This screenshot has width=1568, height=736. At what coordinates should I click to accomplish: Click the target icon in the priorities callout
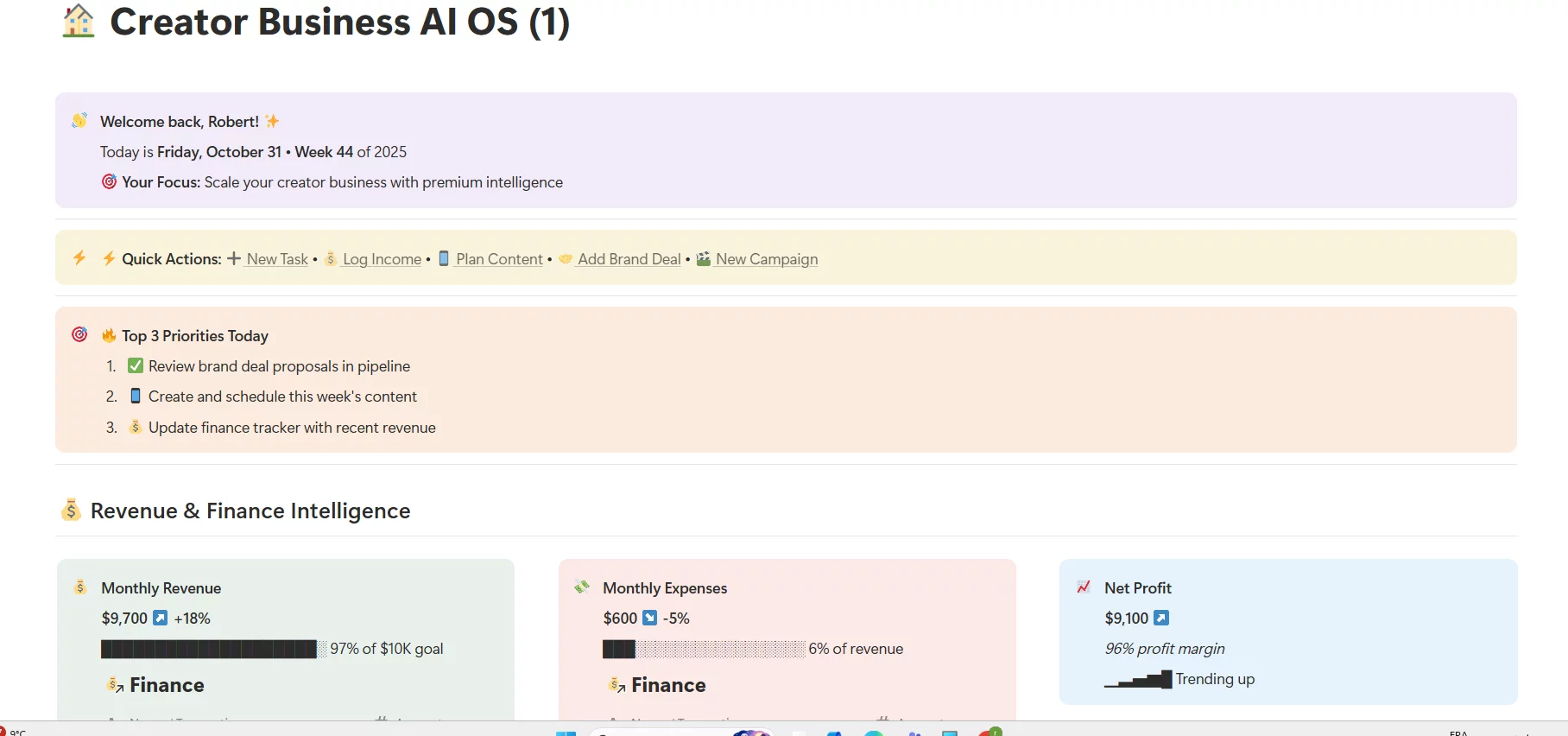click(x=79, y=334)
